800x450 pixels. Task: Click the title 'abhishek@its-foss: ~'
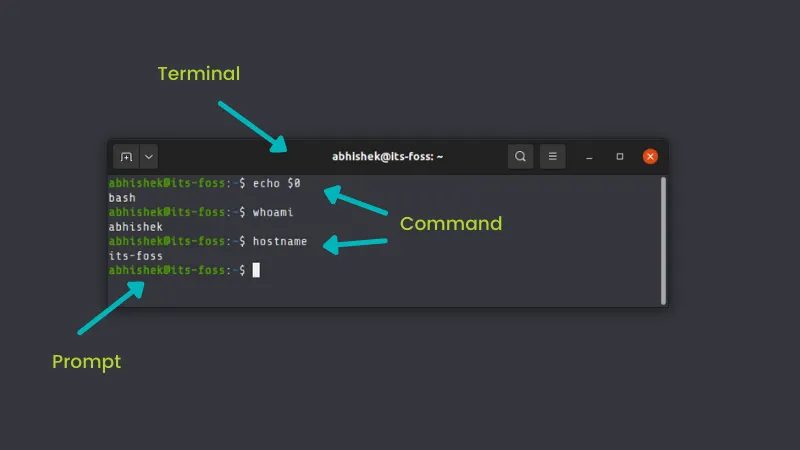click(387, 157)
